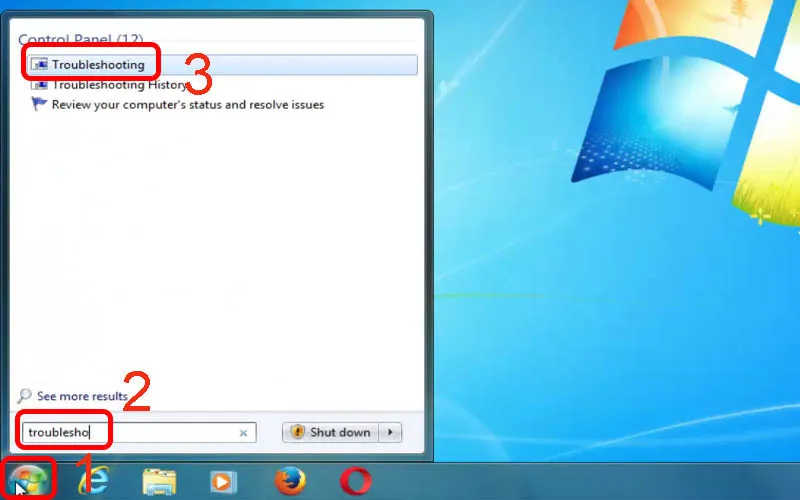Open Internet Explorer from the taskbar

tap(95, 482)
